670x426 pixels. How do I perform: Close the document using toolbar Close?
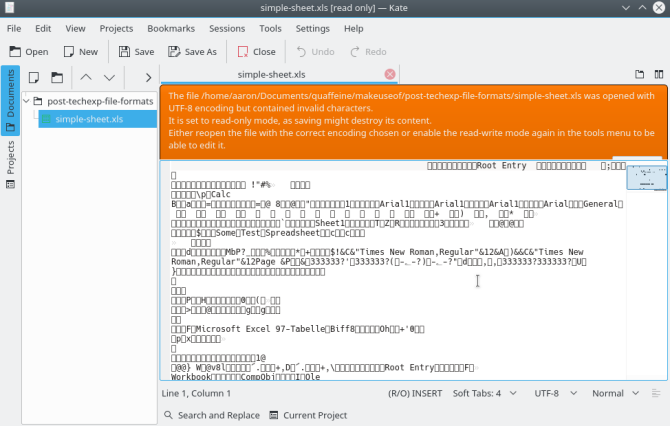point(256,52)
